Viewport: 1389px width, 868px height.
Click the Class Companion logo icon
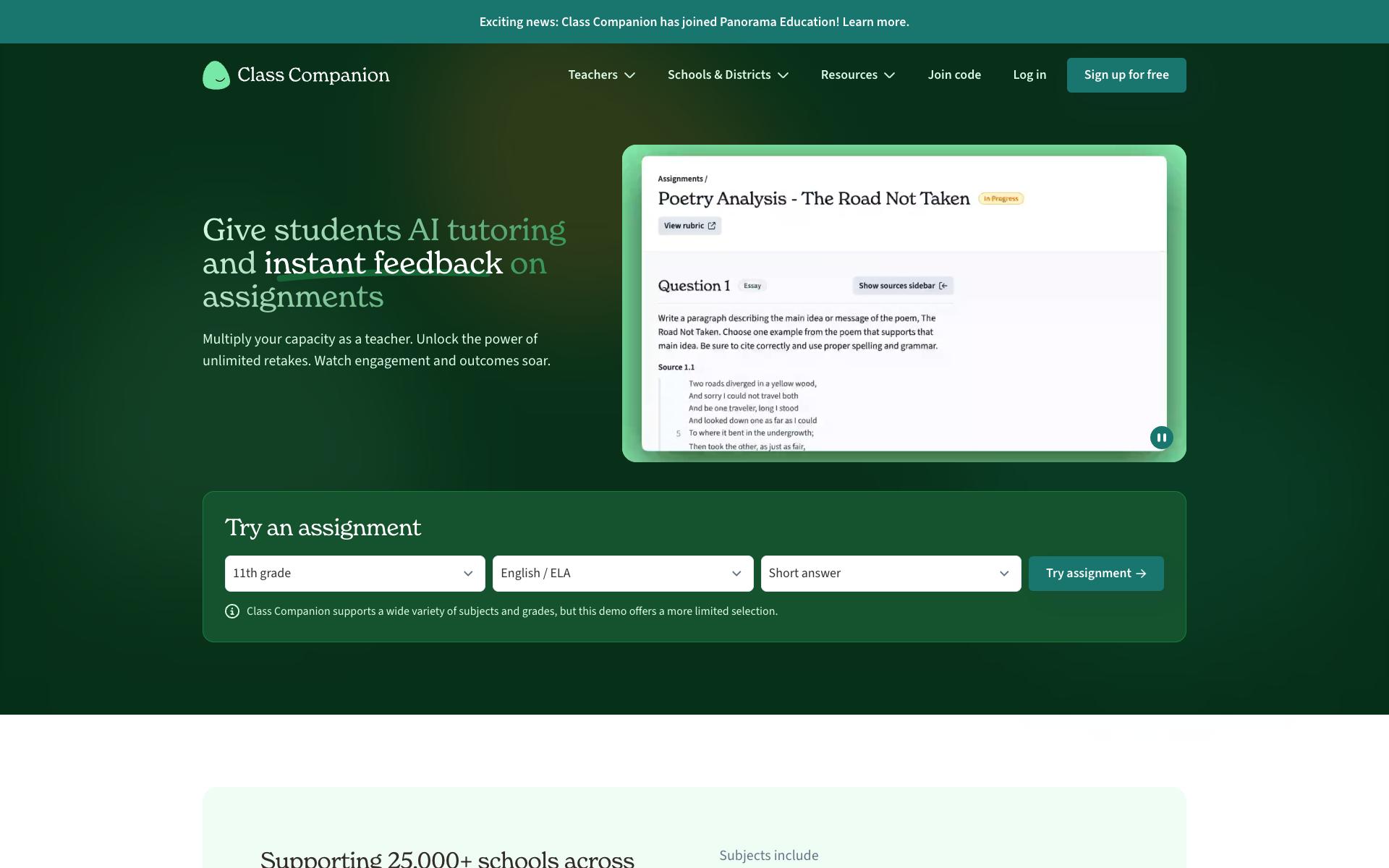[216, 75]
